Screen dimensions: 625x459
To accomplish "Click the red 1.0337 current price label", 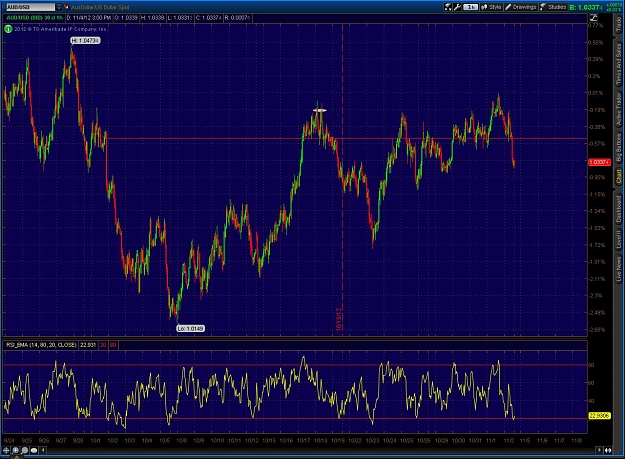I will pyautogui.click(x=599, y=162).
